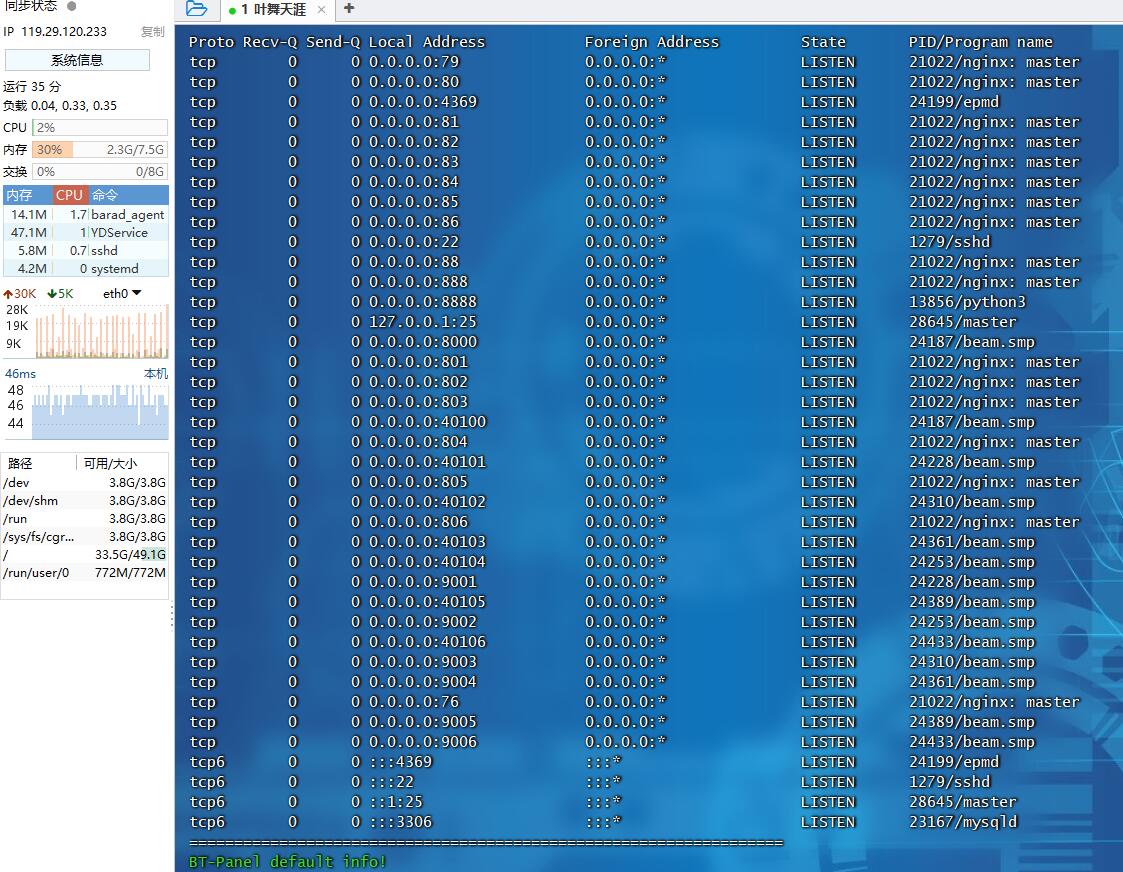Click the 本机 latency label
The height and width of the screenshot is (872, 1123).
155,374
